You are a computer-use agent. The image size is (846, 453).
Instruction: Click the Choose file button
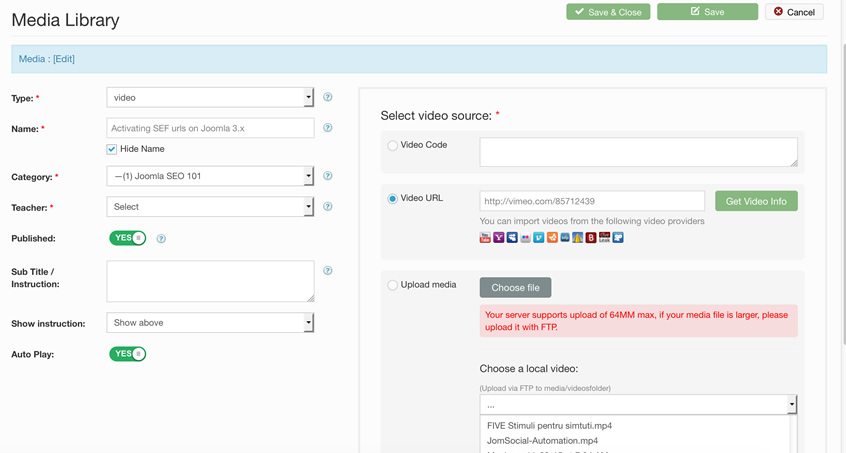pyautogui.click(x=515, y=287)
